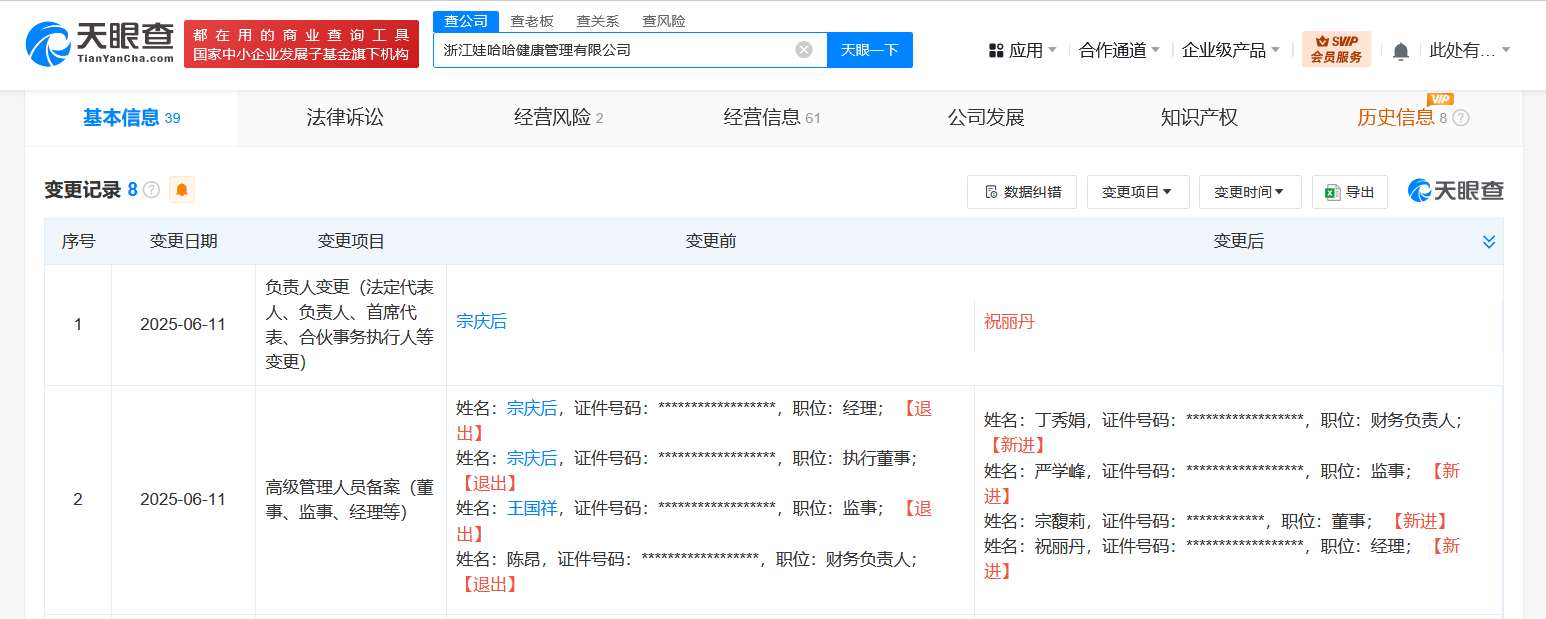Click the 2025-06-11 date in row 1
1546x619 pixels.
click(183, 325)
